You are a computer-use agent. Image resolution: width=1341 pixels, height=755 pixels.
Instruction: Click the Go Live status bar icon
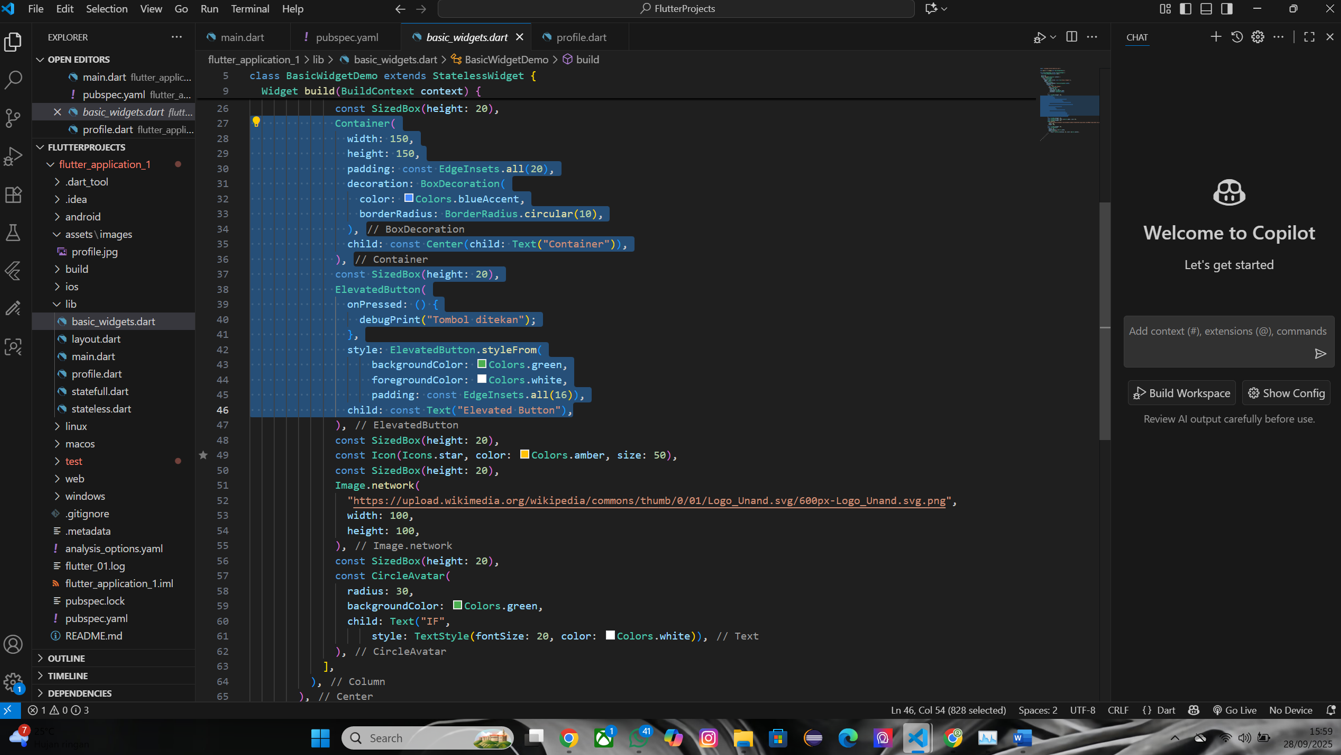coord(1234,710)
